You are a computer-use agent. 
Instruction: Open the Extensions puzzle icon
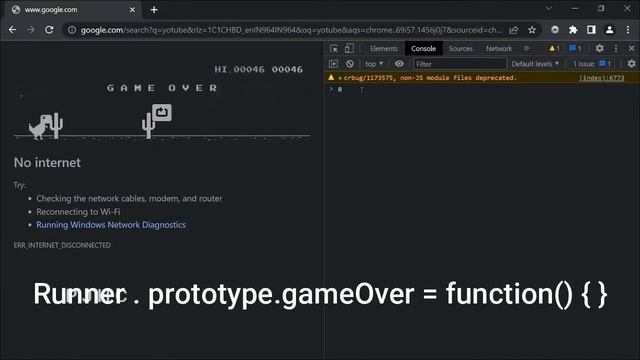pos(573,30)
